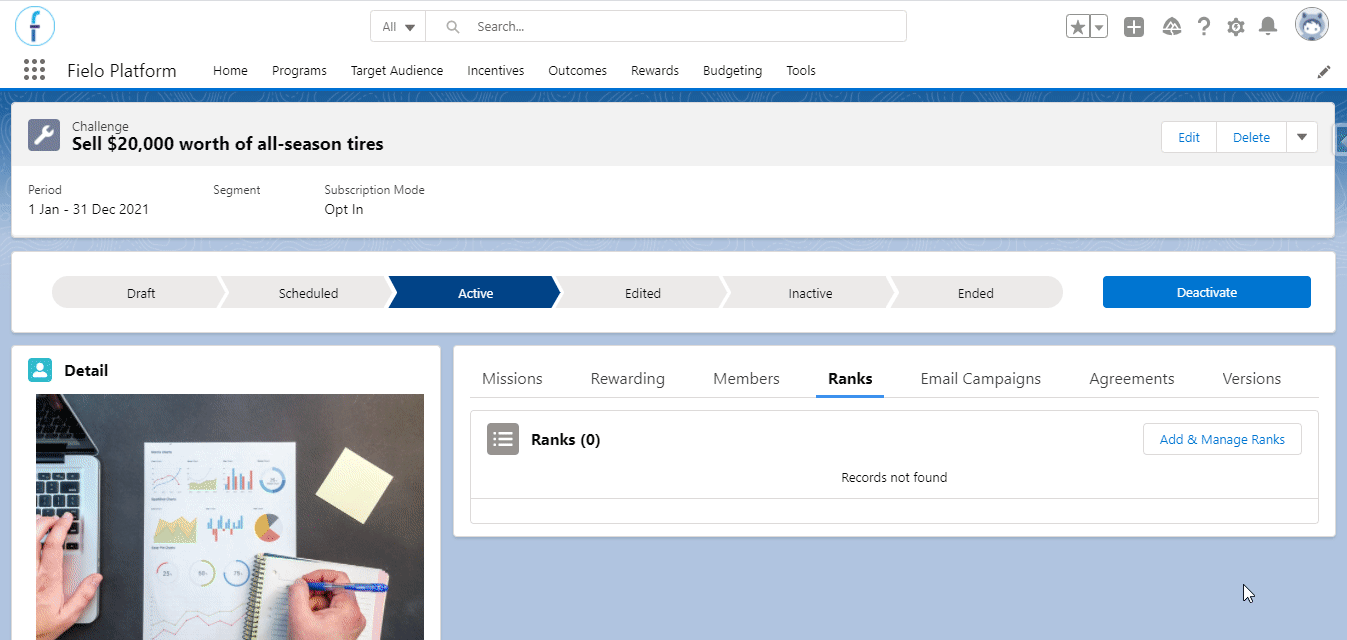
Task: Click the challenge detail image
Action: click(x=230, y=517)
